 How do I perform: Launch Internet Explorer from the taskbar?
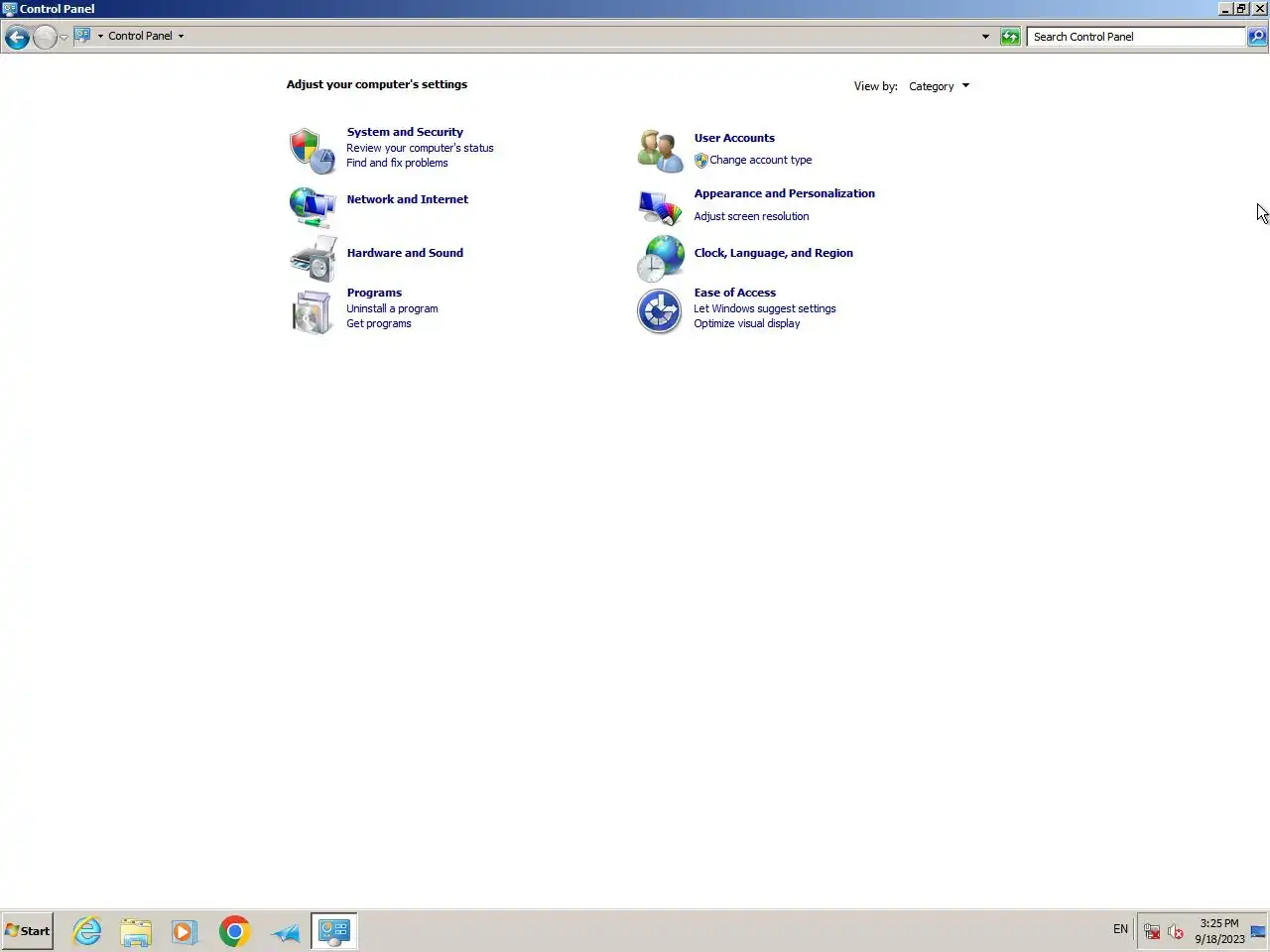click(87, 931)
